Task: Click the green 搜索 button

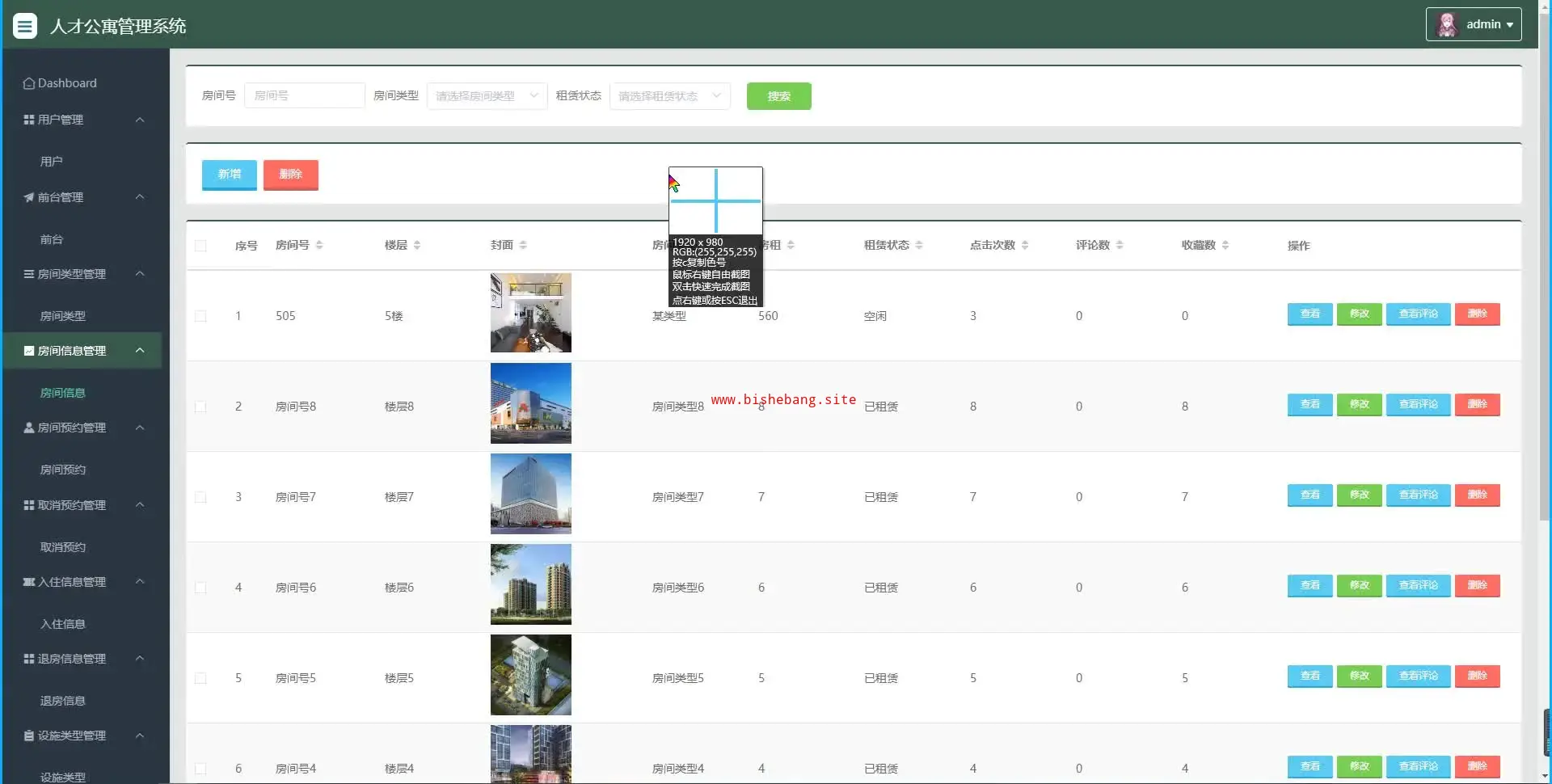Action: point(778,96)
